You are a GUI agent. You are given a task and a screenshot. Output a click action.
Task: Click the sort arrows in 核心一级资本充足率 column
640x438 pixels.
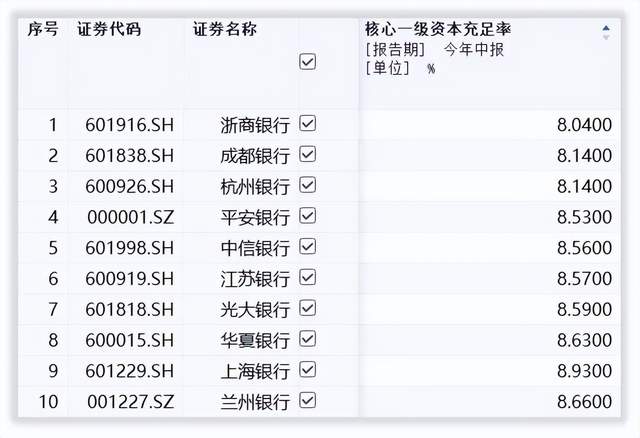[606, 32]
